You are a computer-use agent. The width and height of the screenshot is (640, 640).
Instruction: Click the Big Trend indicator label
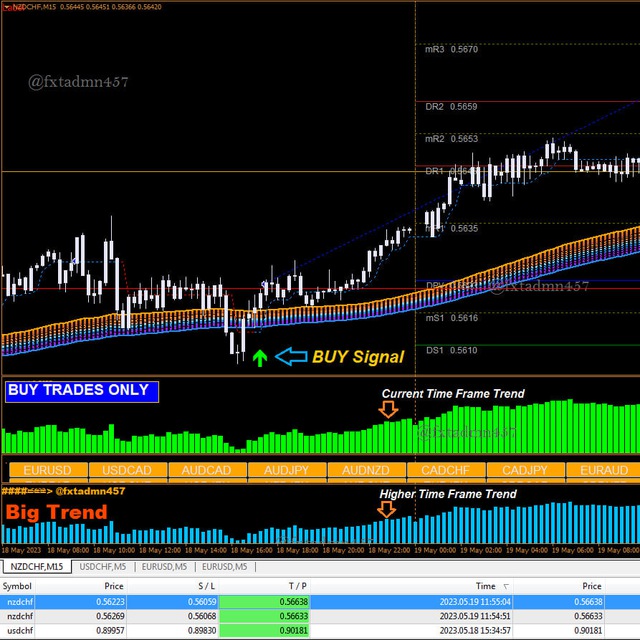57,512
